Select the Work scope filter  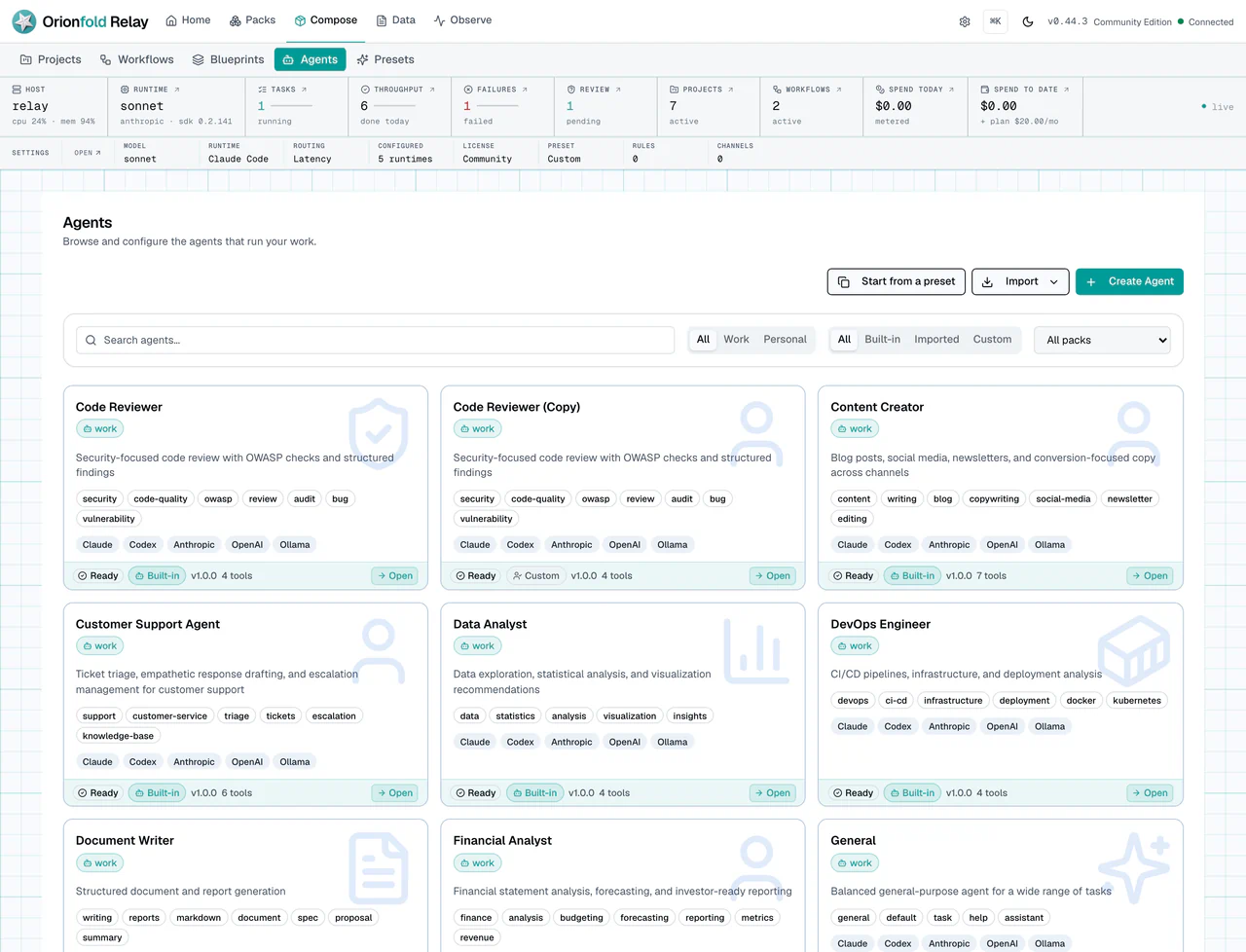coord(736,340)
